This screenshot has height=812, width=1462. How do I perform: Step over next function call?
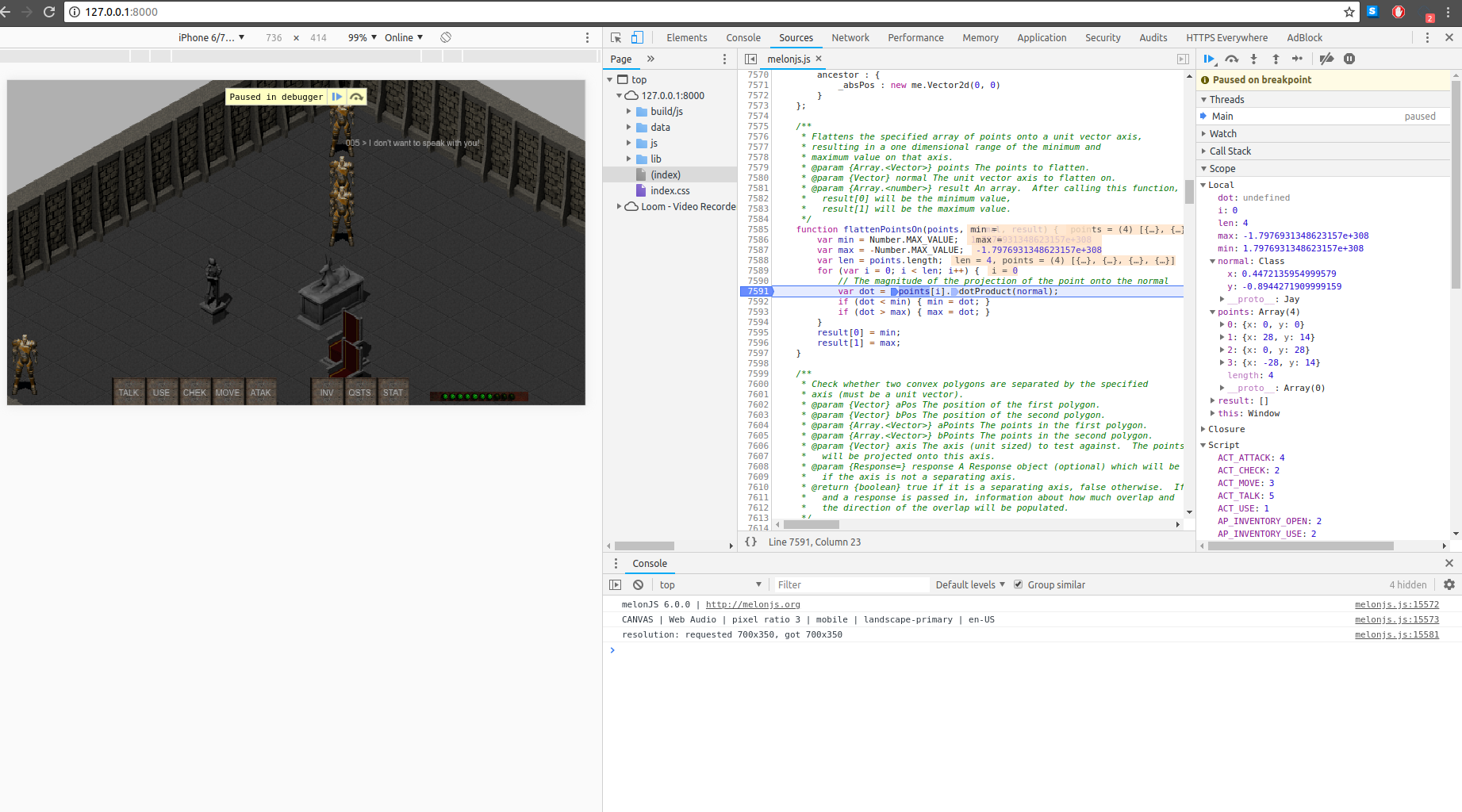[x=1231, y=59]
